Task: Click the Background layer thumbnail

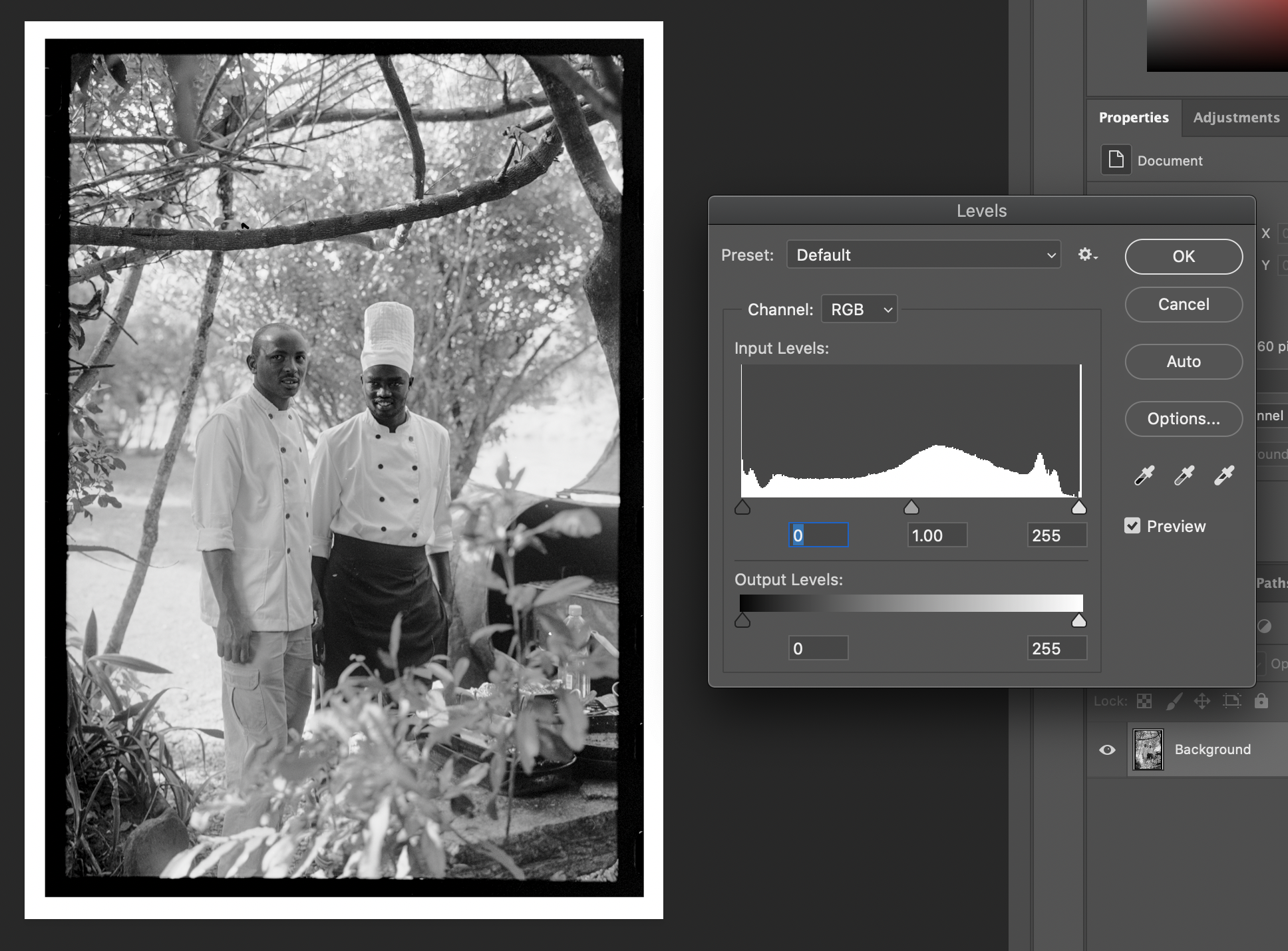Action: [x=1147, y=749]
